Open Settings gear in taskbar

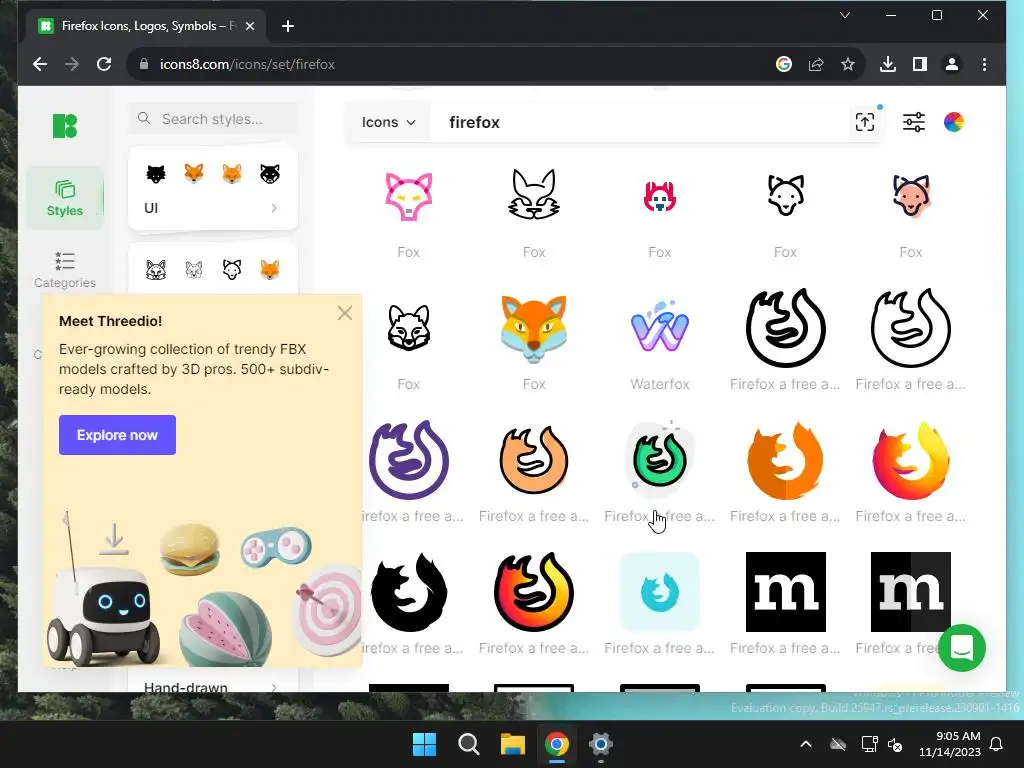click(601, 744)
